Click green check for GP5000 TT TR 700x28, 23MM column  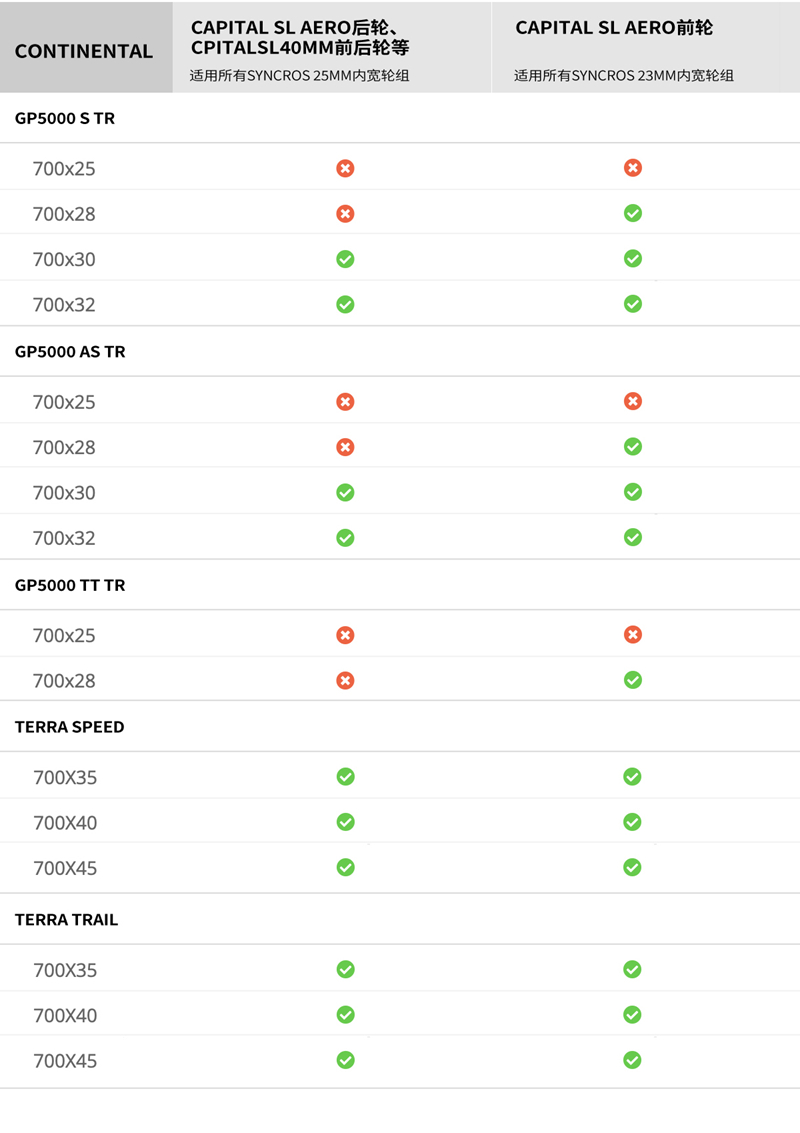pyautogui.click(x=632, y=680)
